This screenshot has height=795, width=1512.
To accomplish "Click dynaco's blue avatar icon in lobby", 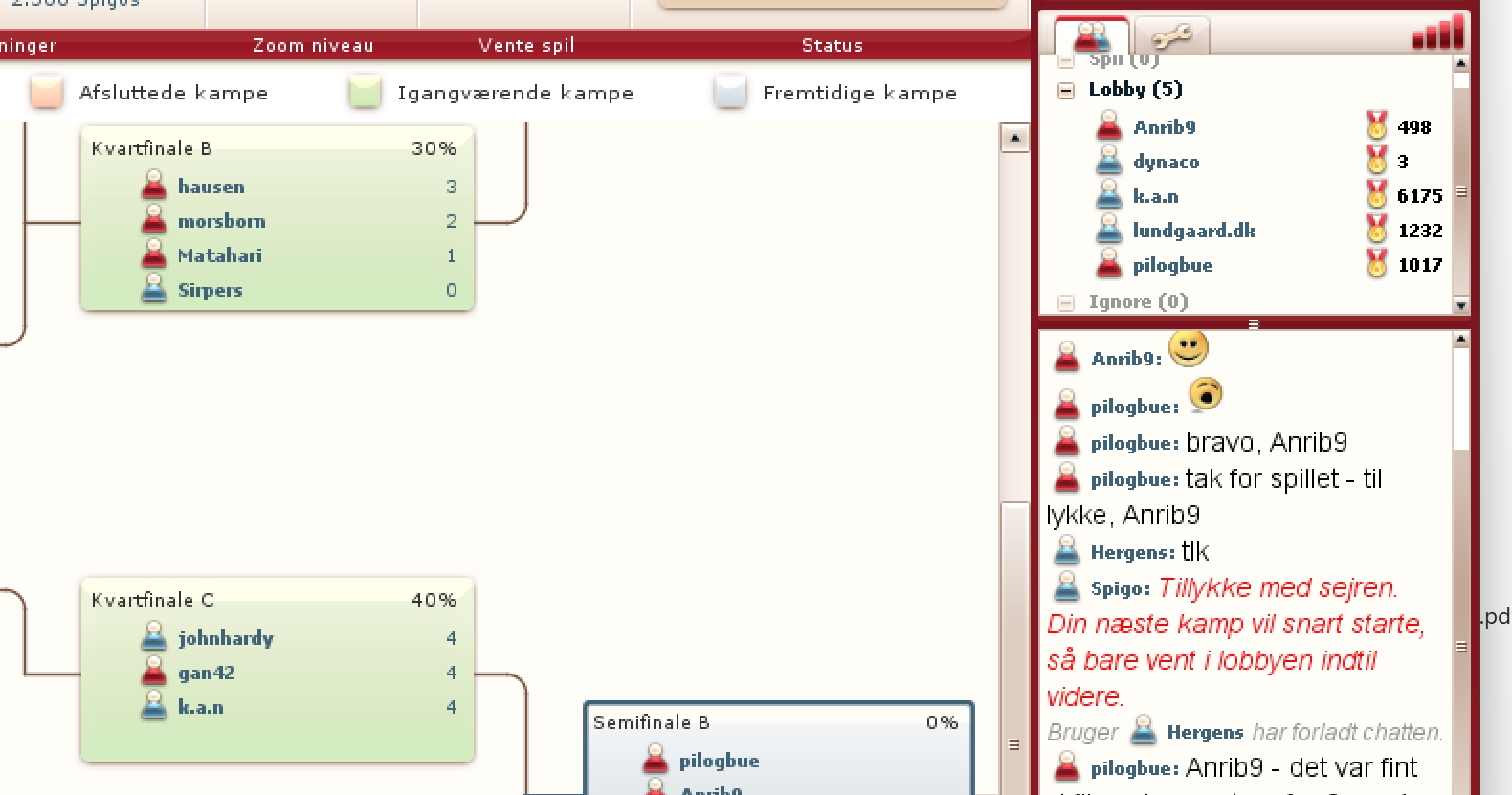I will pyautogui.click(x=1109, y=161).
